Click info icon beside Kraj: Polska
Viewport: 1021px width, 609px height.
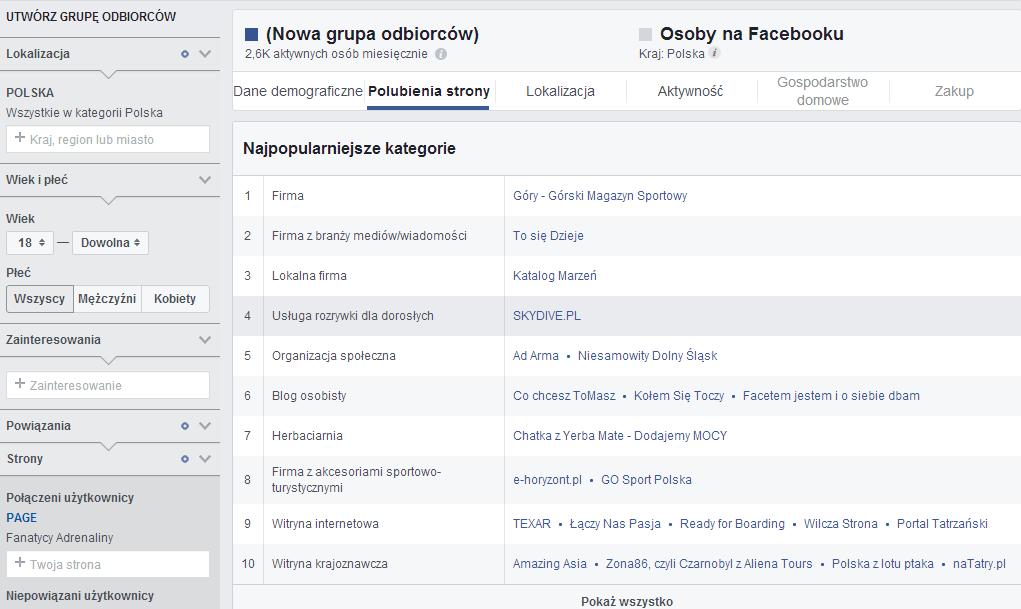point(714,53)
